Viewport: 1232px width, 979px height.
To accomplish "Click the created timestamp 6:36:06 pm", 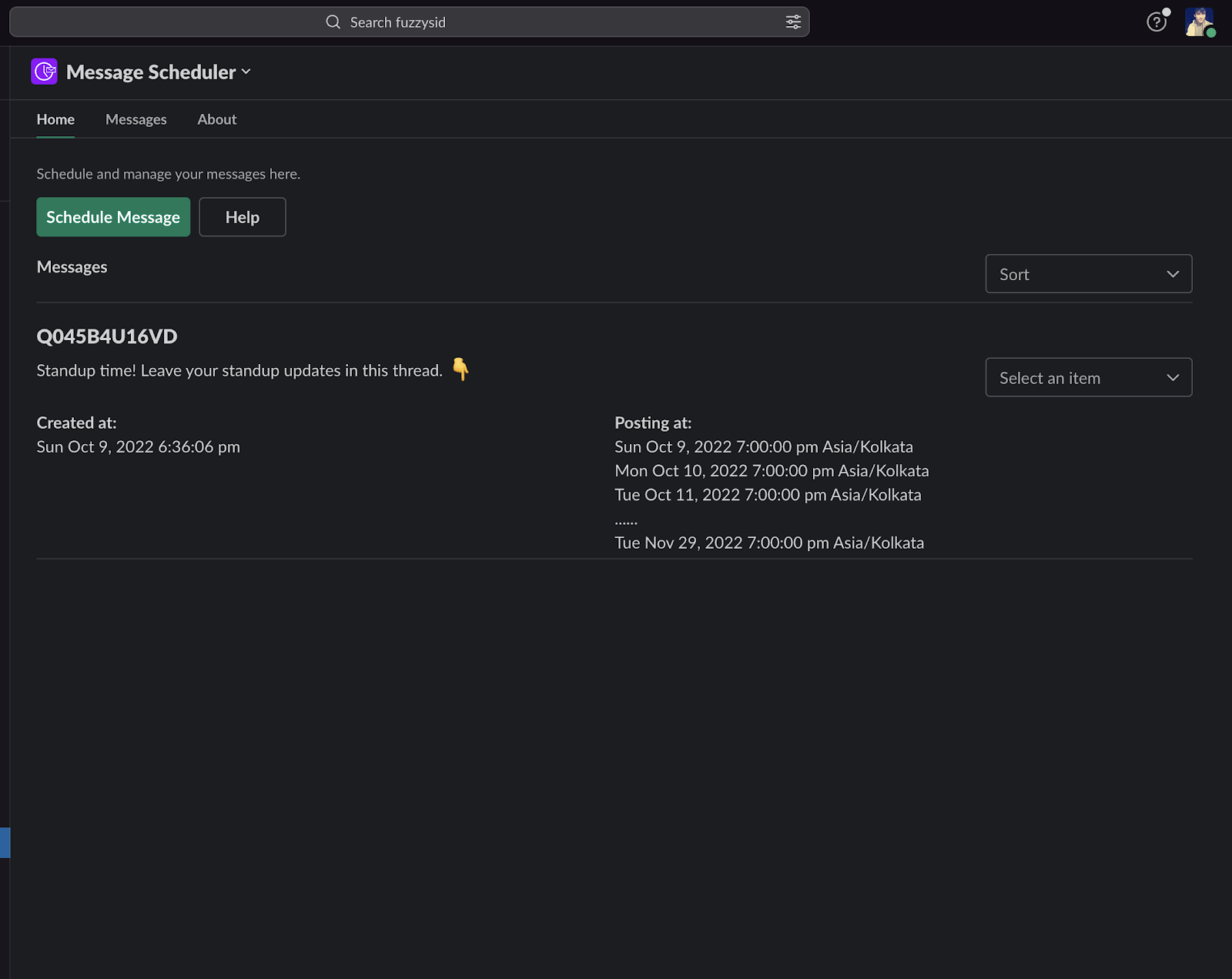I will point(139,447).
